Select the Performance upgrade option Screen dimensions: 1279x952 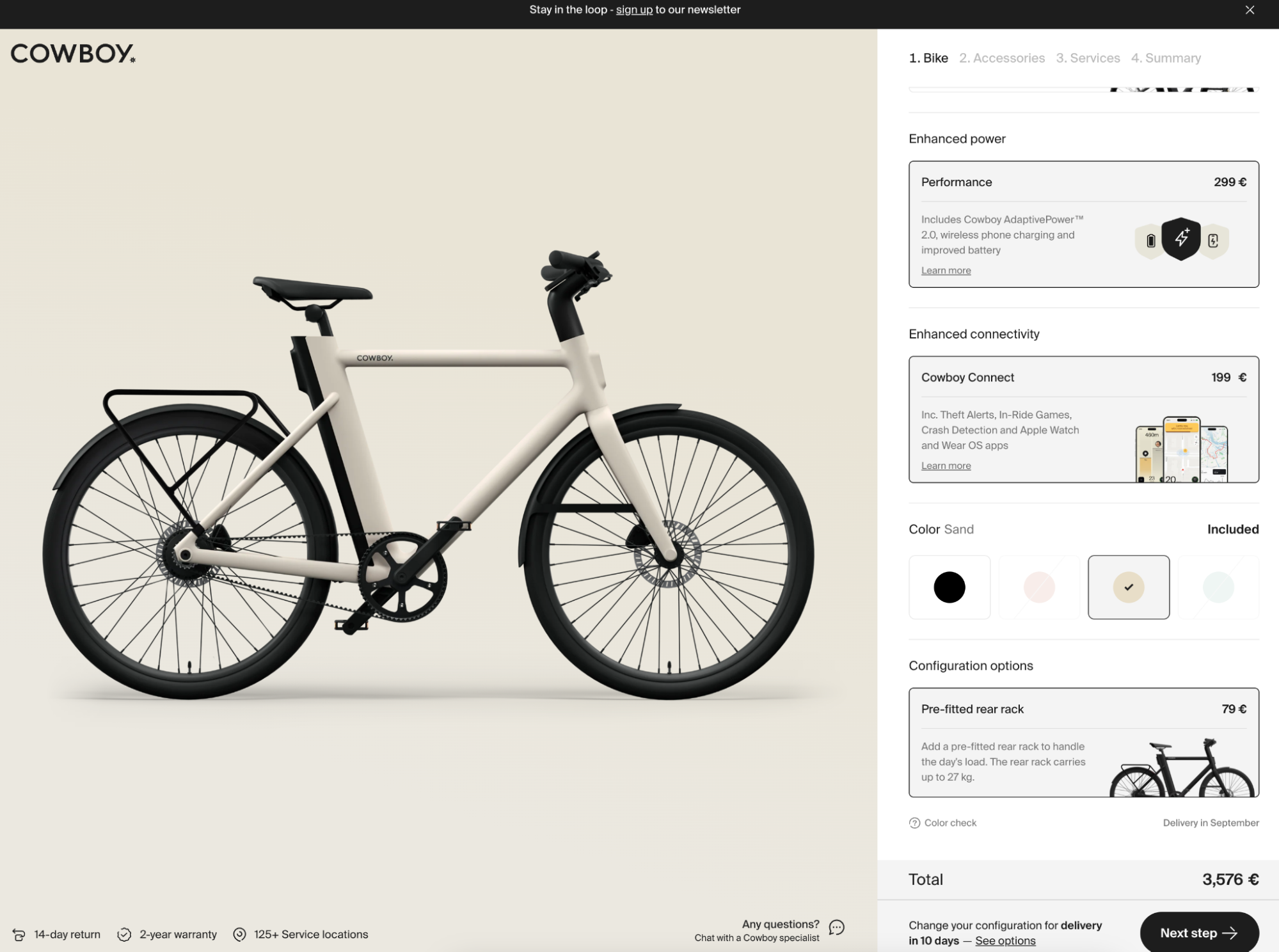tap(1084, 224)
